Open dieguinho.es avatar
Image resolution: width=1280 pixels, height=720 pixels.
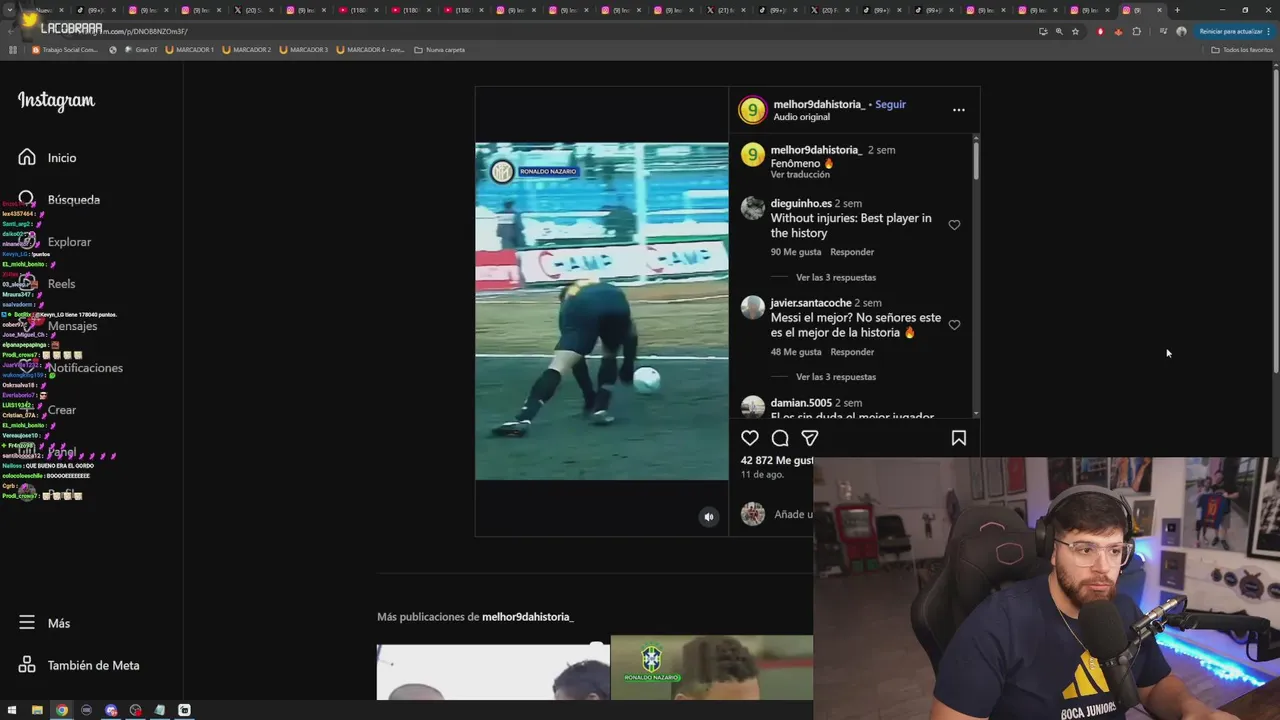(753, 208)
